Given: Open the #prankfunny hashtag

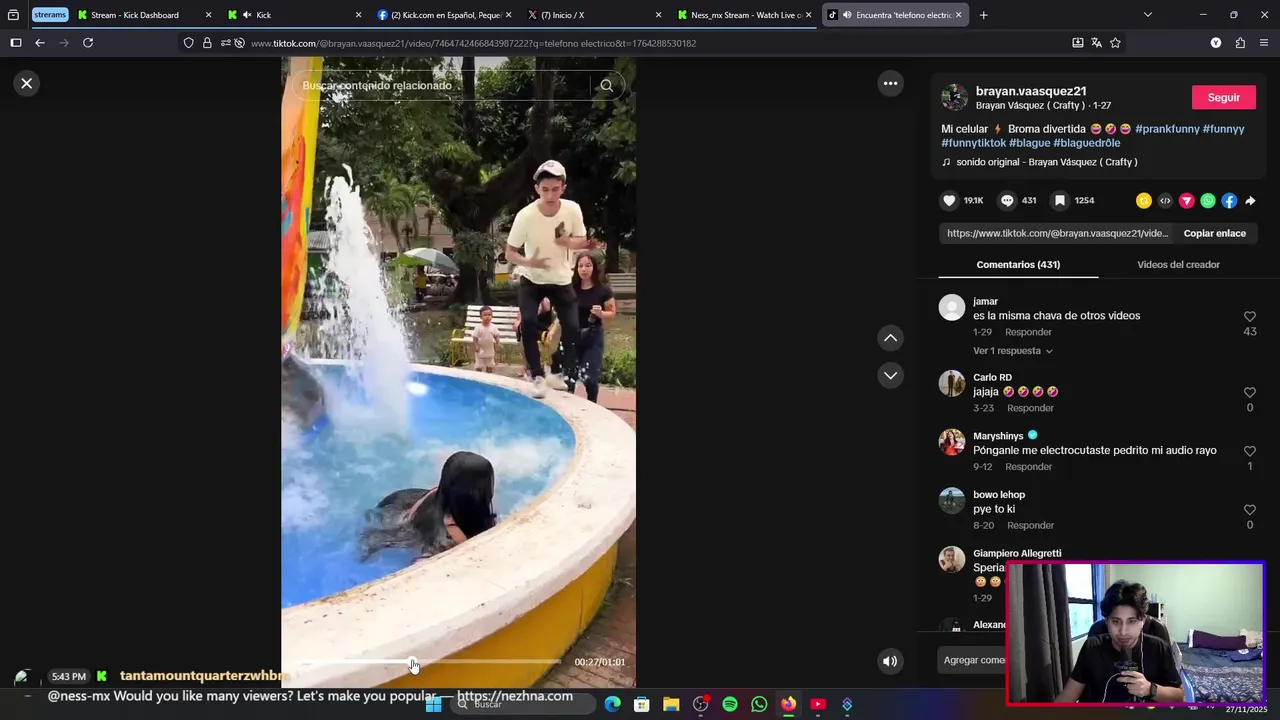Looking at the screenshot, I should 1167,129.
